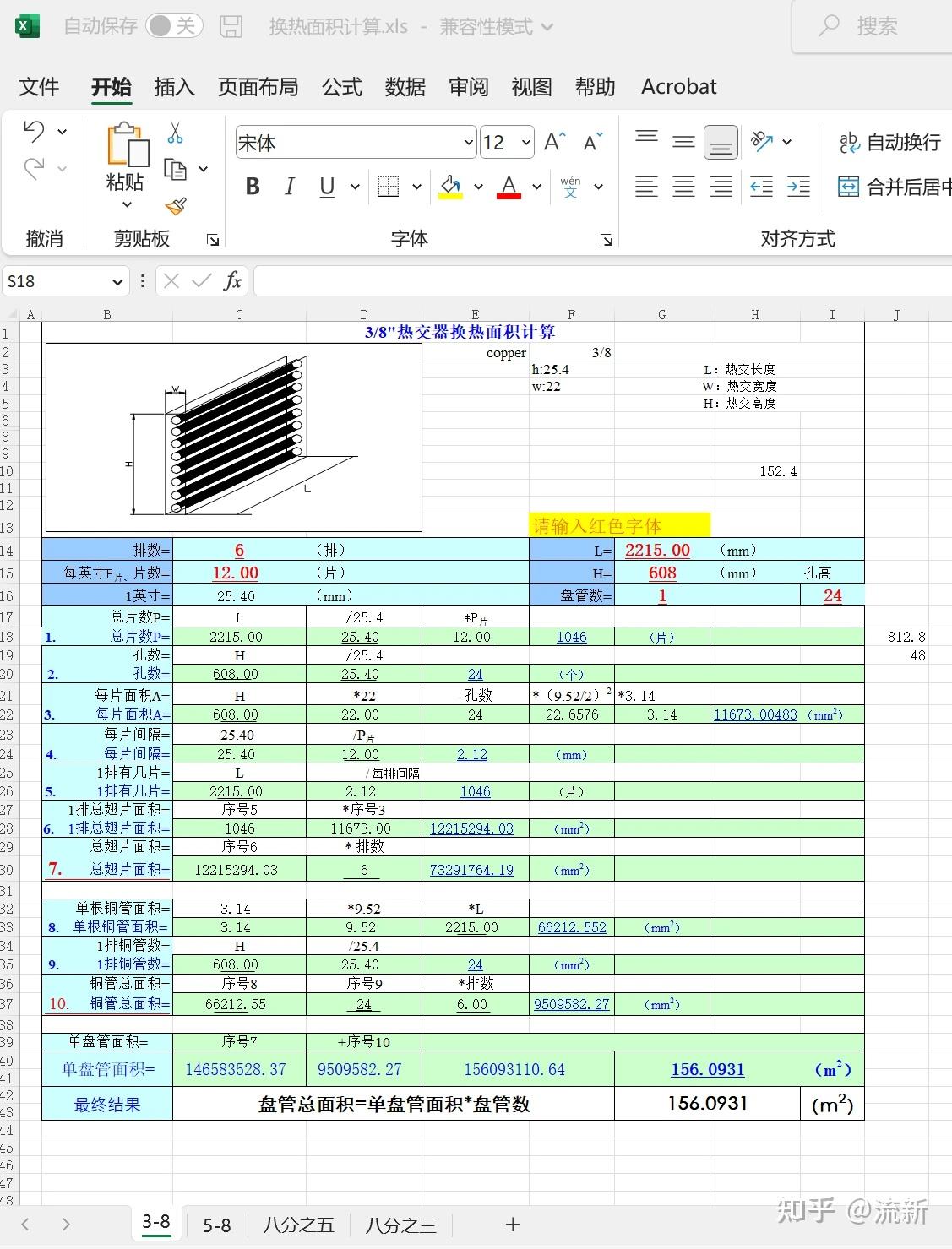The image size is (952, 1249).
Task: Open the 文件 menu
Action: (39, 87)
